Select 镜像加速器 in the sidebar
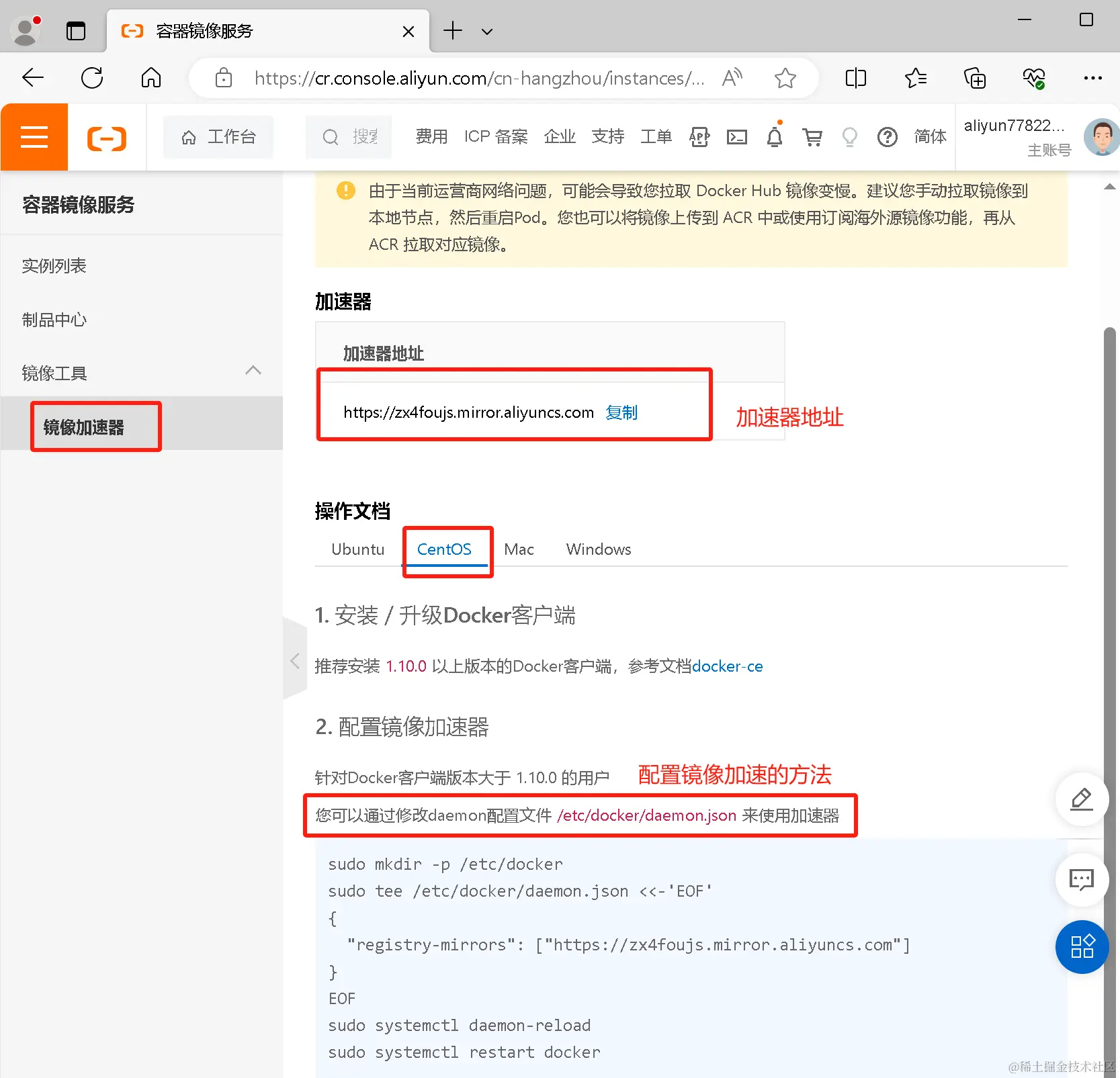Screen dimensions: 1120x1078 pos(83,427)
